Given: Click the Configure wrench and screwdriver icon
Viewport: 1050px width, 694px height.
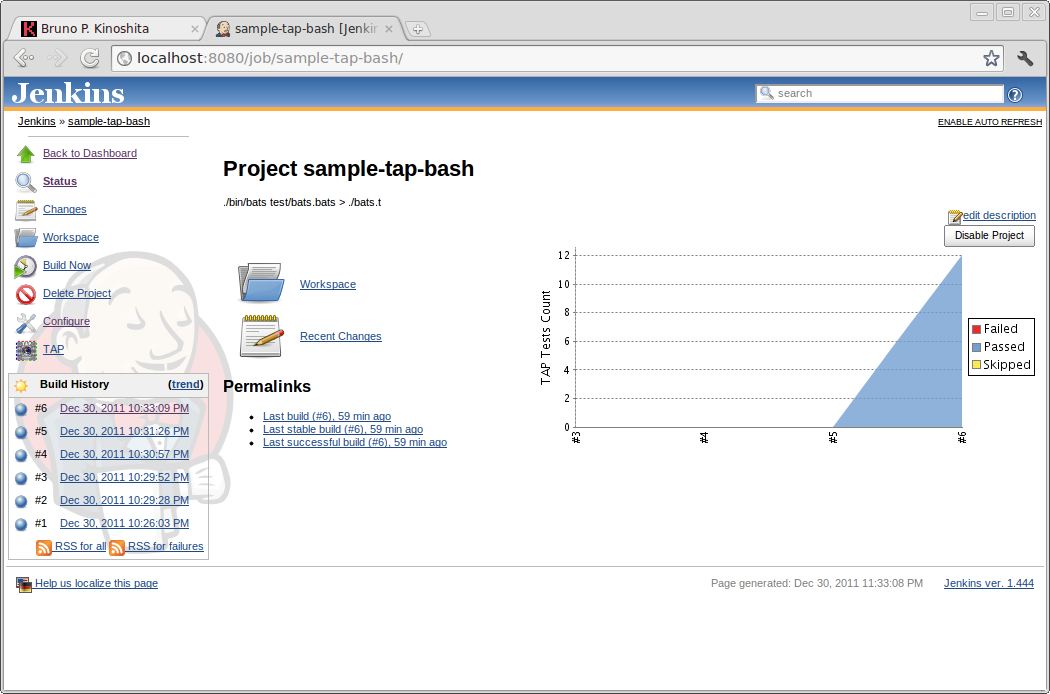Looking at the screenshot, I should [x=25, y=322].
